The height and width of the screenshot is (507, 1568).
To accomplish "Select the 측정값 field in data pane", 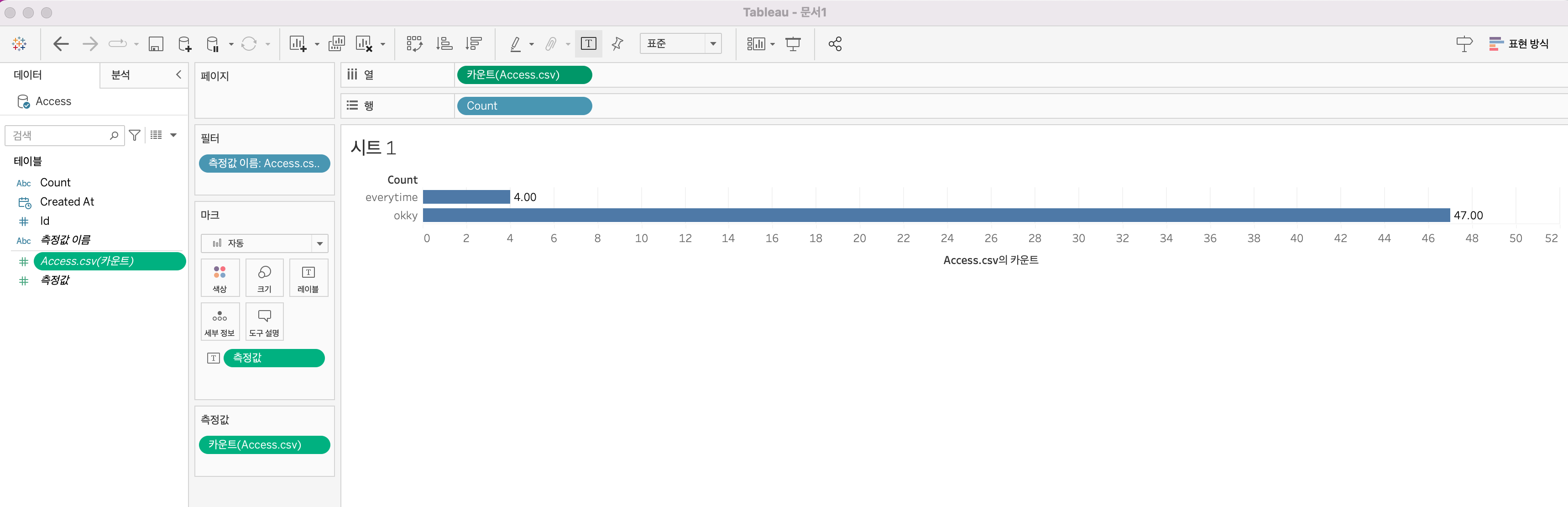I will click(x=55, y=280).
